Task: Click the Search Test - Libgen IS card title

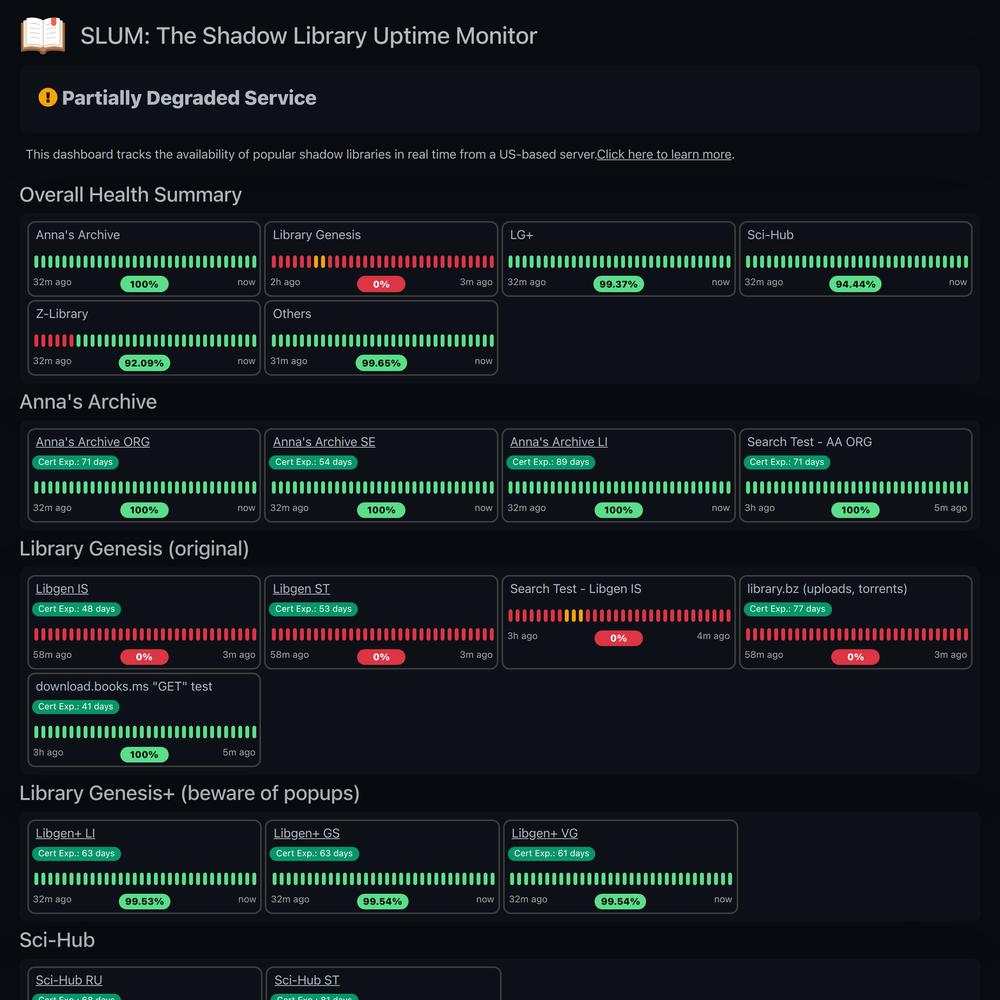Action: [x=575, y=589]
